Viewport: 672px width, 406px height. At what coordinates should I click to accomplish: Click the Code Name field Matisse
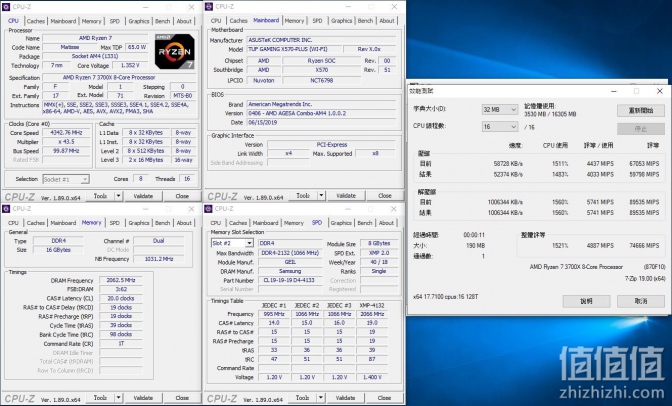[x=69, y=47]
